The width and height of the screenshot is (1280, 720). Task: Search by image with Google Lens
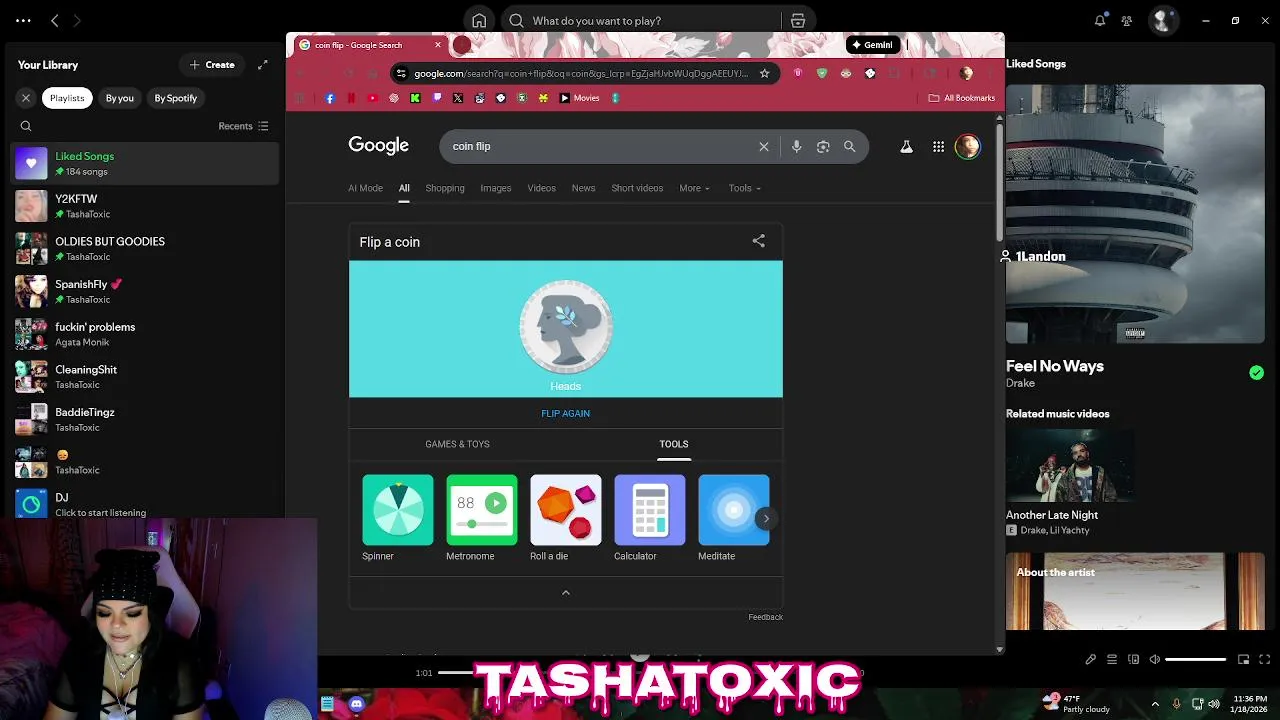823,146
